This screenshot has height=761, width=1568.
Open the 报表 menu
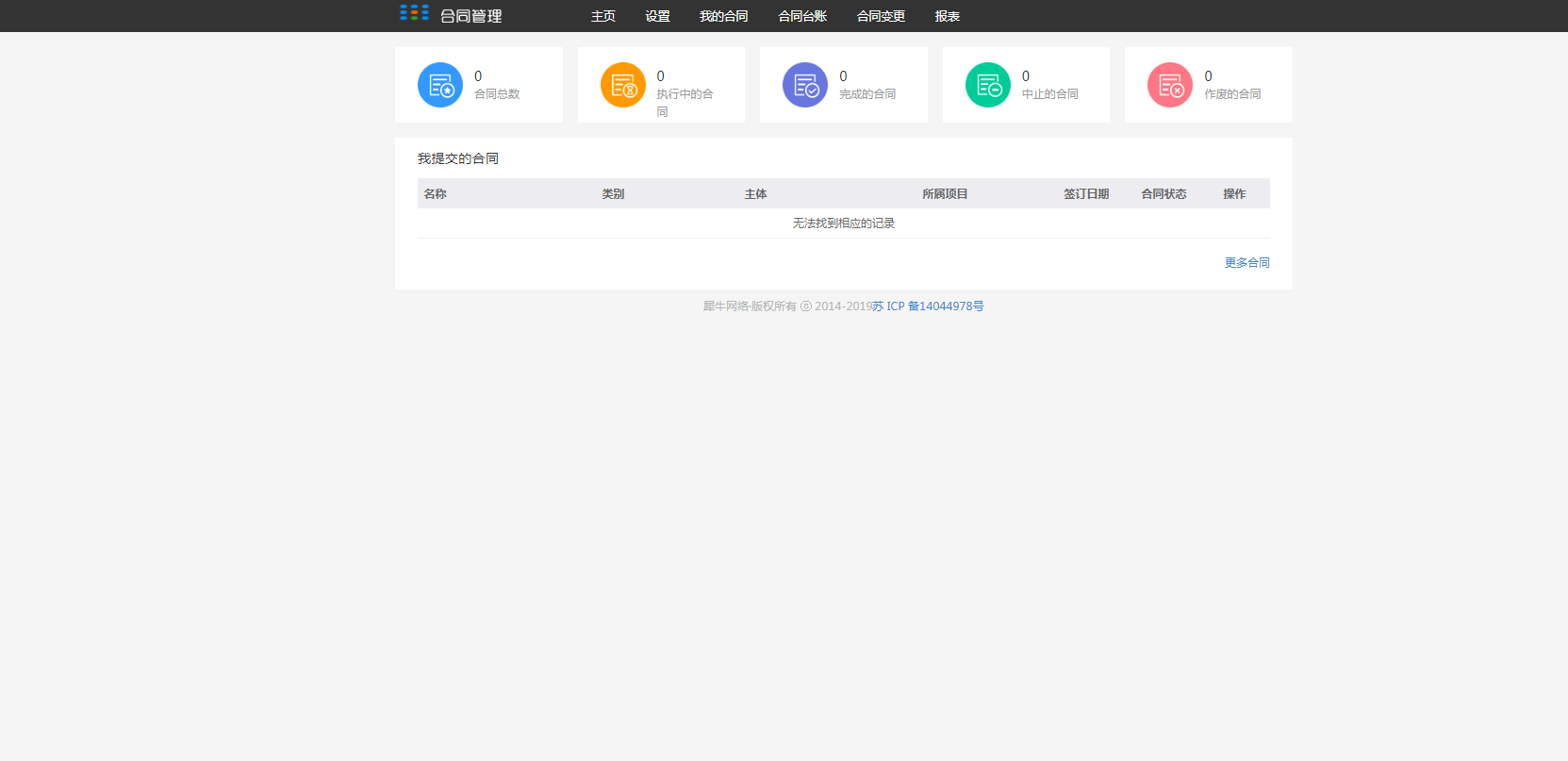[x=948, y=16]
